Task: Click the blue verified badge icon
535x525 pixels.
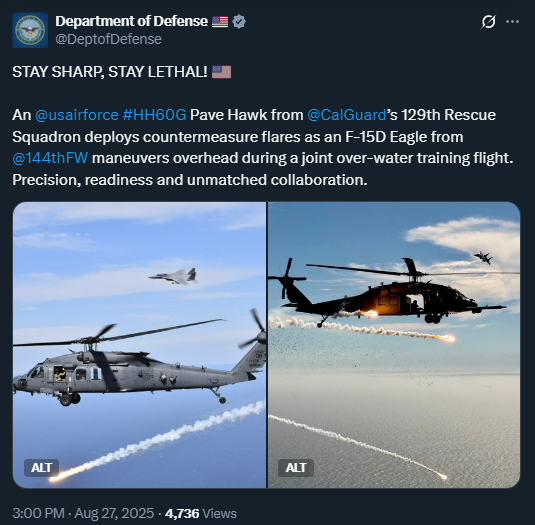Action: pos(239,21)
